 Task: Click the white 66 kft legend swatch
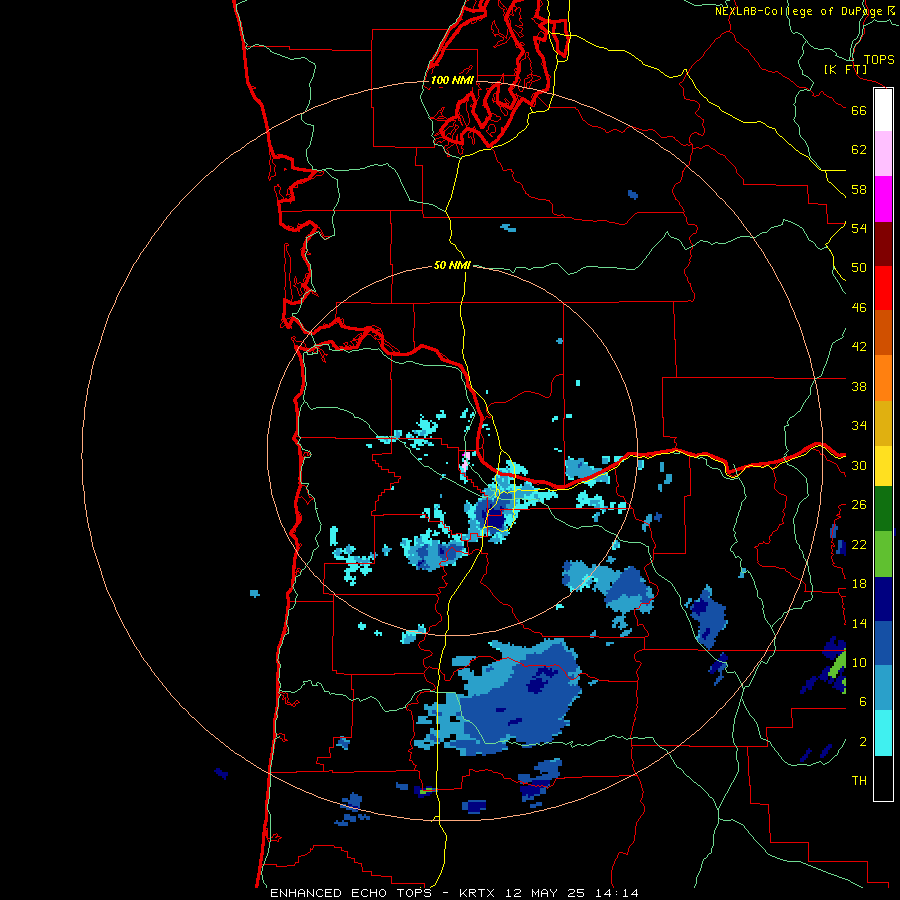point(883,110)
